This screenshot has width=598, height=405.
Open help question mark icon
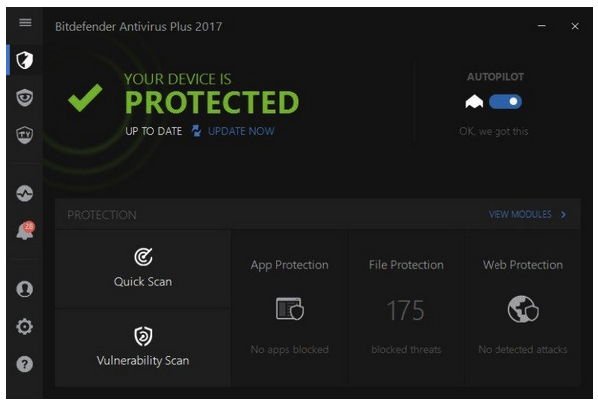(25, 364)
